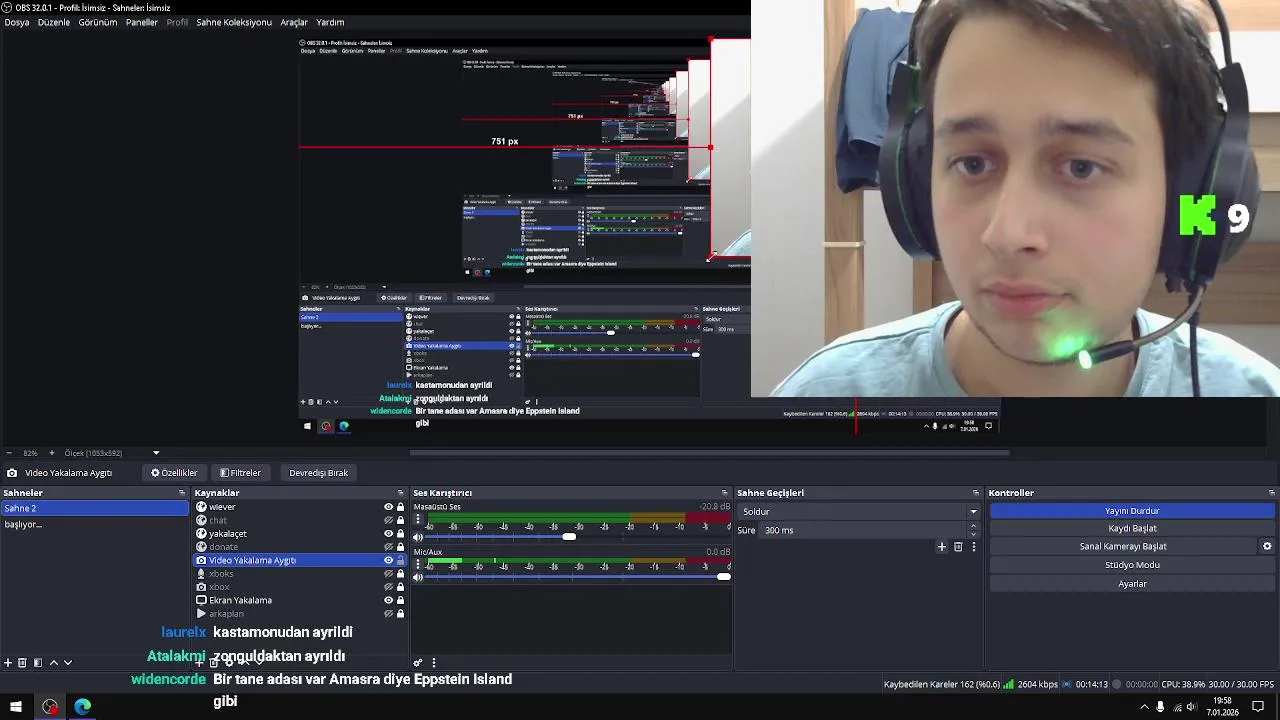Open Windows notification center icon
The height and width of the screenshot is (720, 1280).
[1258, 707]
